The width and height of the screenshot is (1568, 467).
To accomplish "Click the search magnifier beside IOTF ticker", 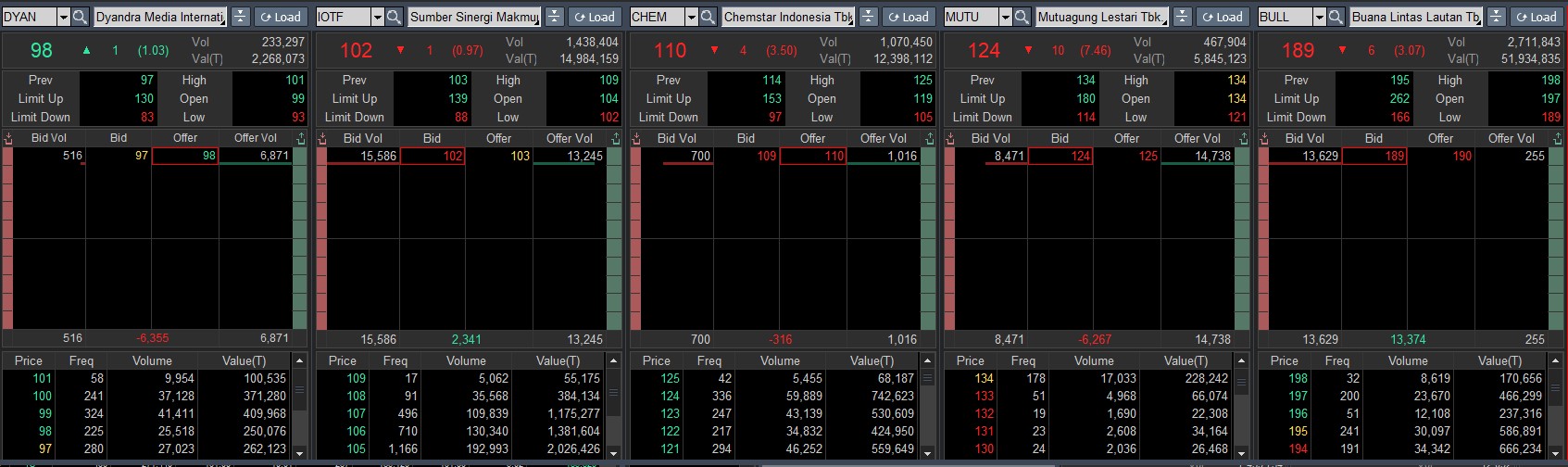I will point(394,17).
